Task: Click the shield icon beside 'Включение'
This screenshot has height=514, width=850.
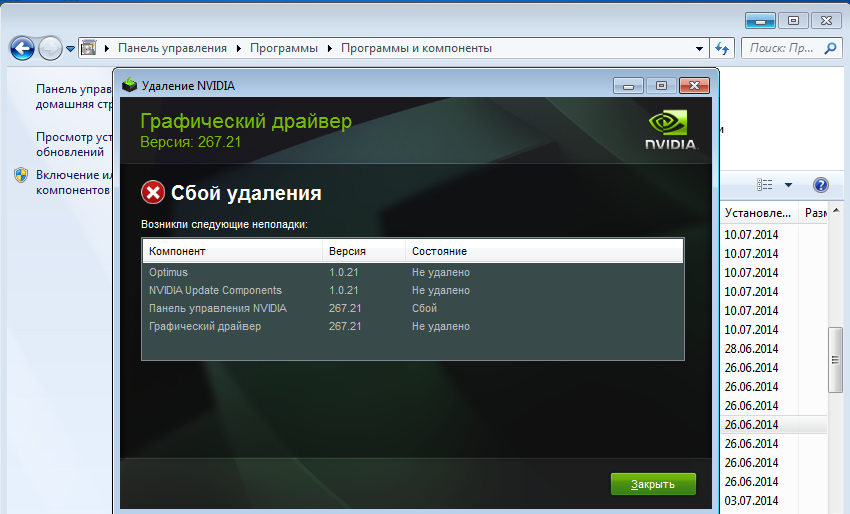Action: click(21, 175)
